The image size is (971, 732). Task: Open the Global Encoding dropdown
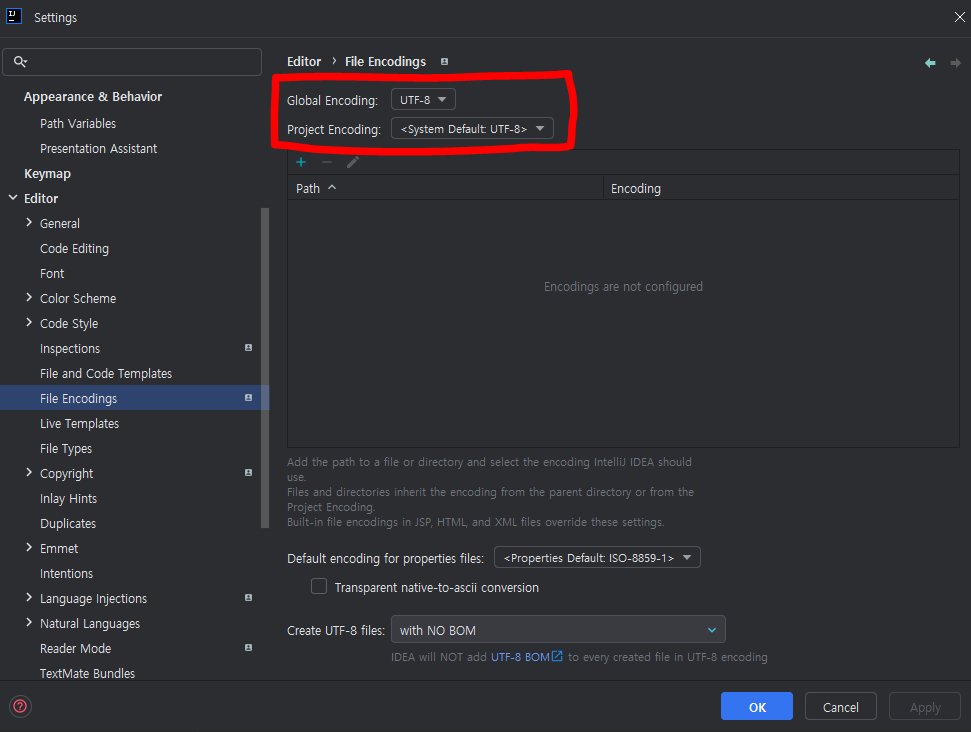tap(423, 100)
